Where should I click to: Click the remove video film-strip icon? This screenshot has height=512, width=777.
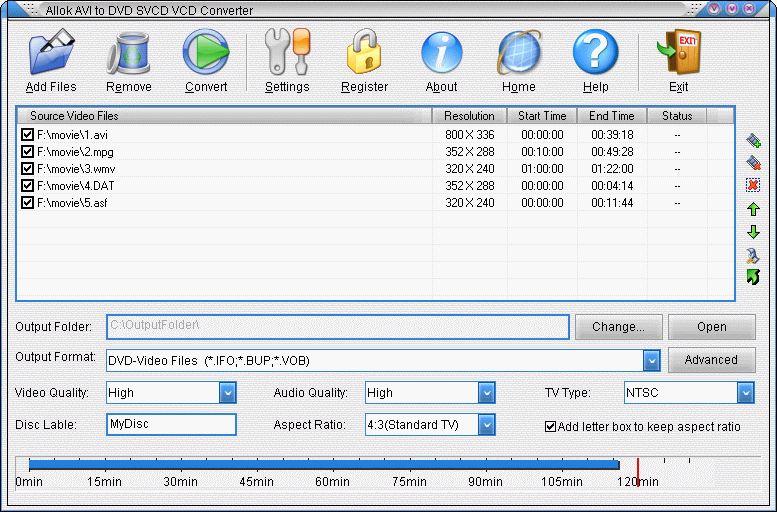point(753,163)
